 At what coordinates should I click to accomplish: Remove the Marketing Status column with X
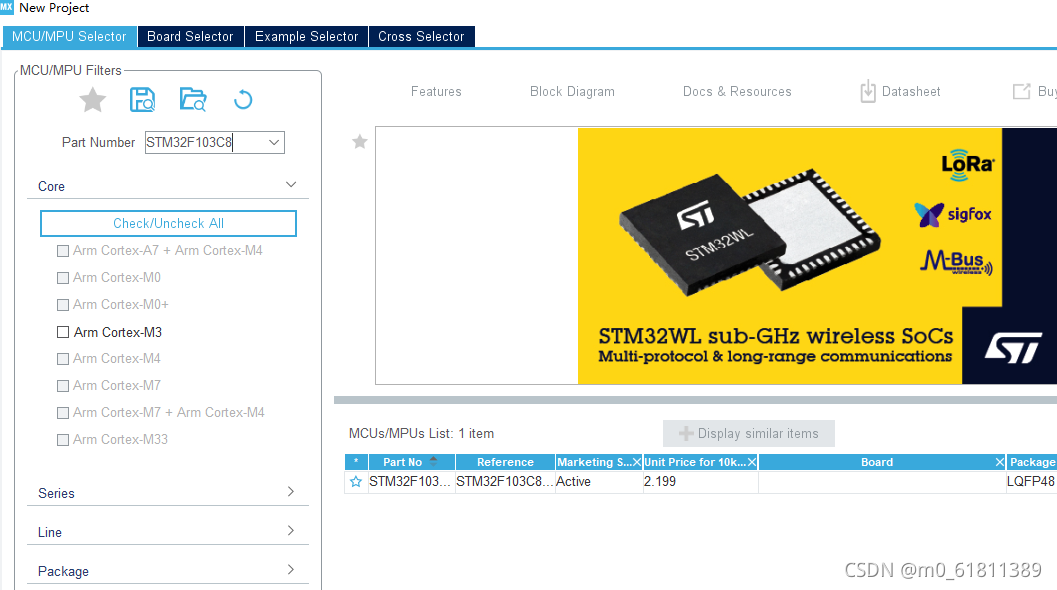tap(636, 462)
